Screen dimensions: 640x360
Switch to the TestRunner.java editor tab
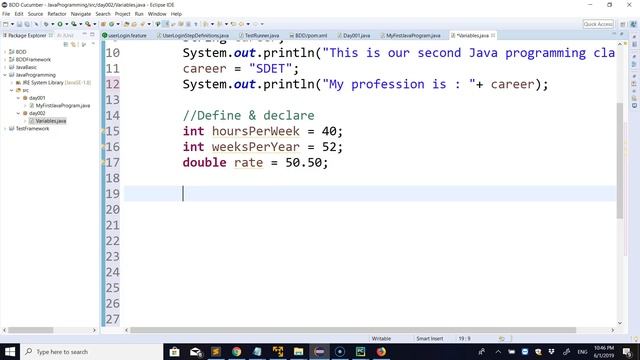260,36
